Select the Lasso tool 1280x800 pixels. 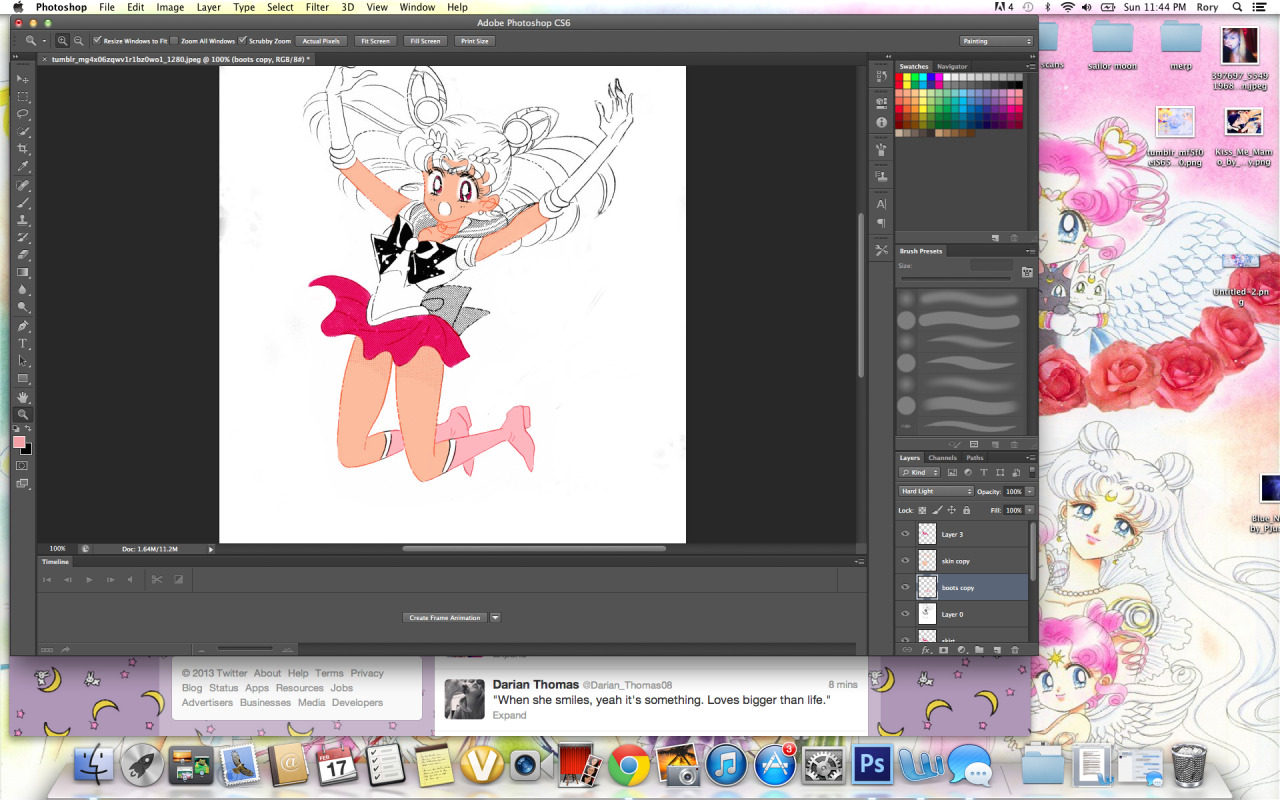tap(23, 114)
